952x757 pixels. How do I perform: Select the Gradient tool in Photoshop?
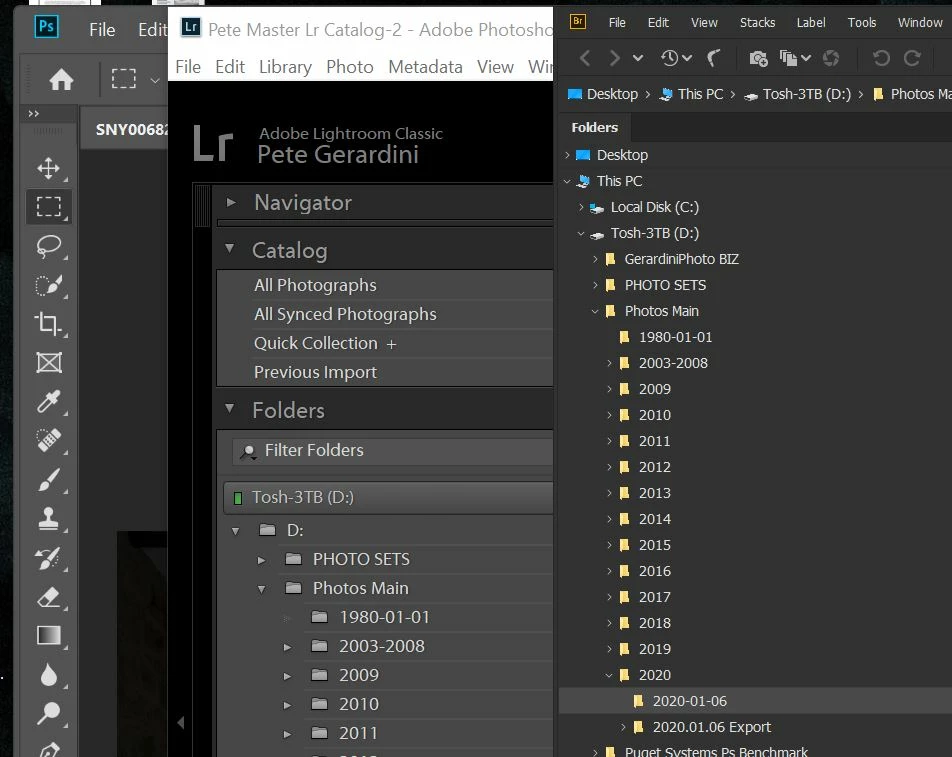tap(49, 636)
